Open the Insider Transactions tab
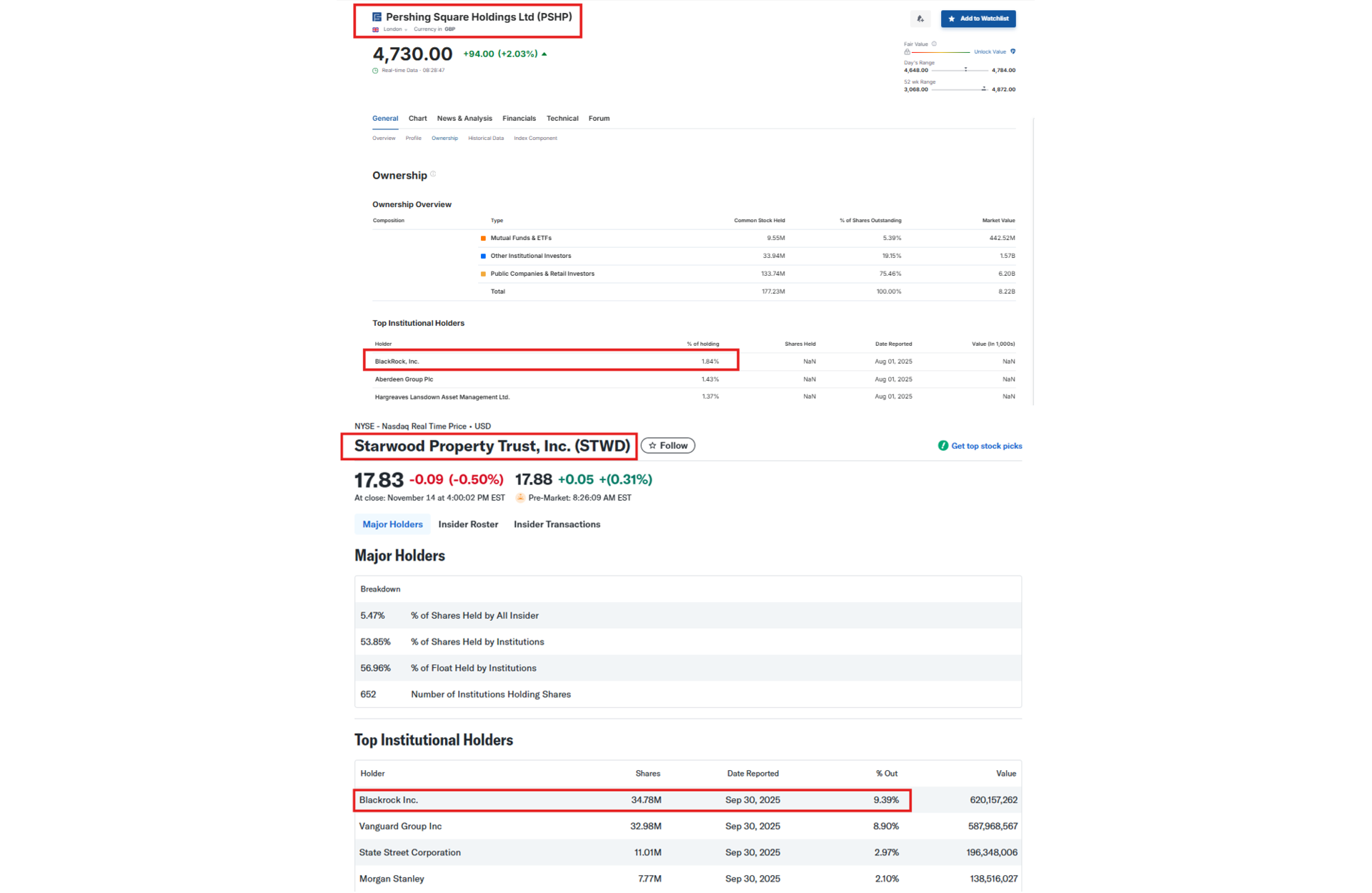Viewport: 1372px width, 893px height. [x=557, y=524]
